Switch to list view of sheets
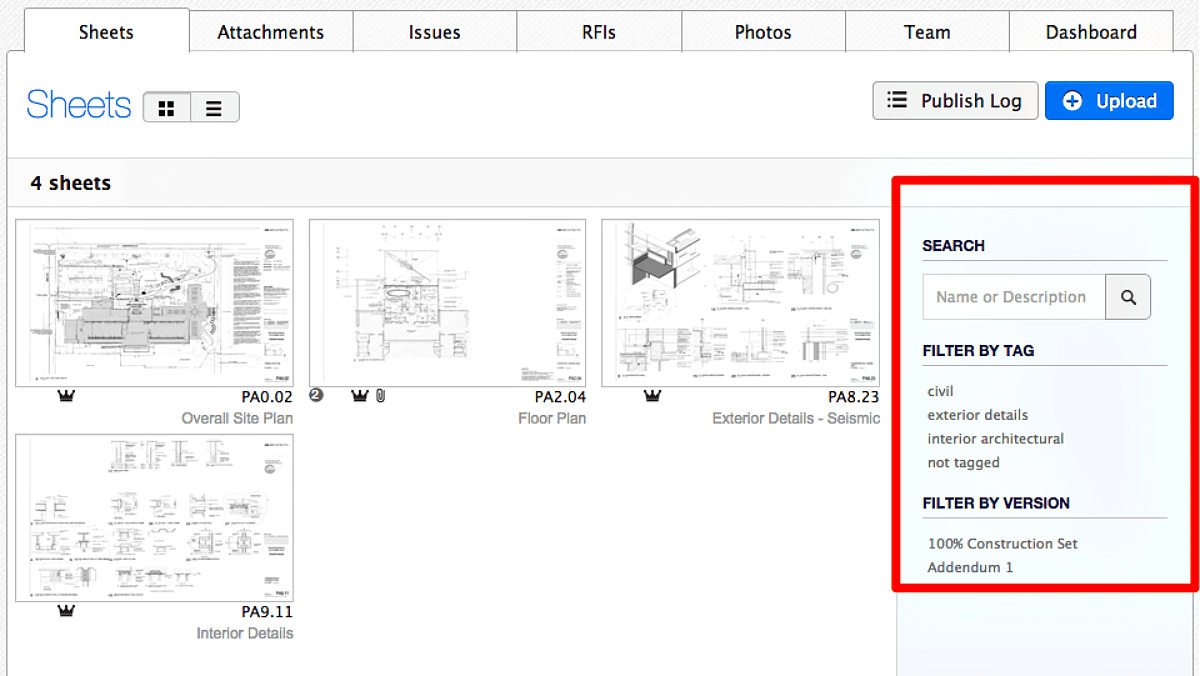The width and height of the screenshot is (1200, 676). pyautogui.click(x=214, y=107)
